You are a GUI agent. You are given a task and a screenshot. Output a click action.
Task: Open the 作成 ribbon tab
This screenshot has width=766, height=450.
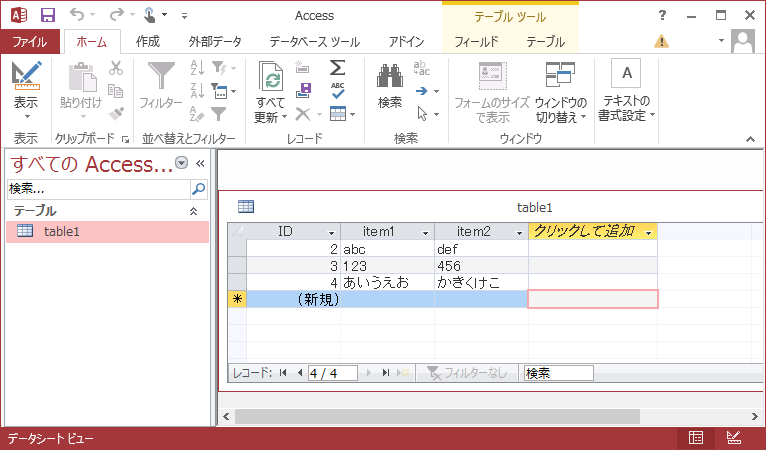(x=148, y=41)
